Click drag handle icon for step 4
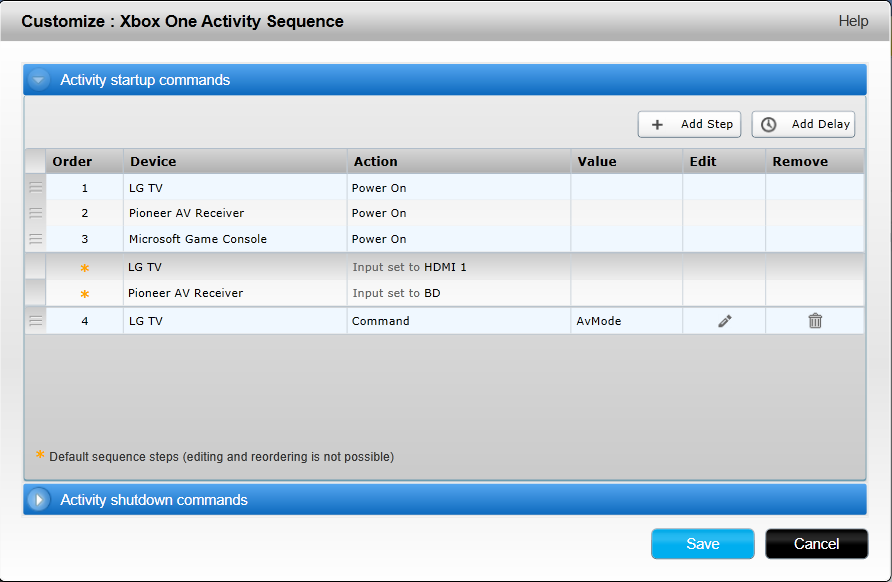 click(x=35, y=321)
